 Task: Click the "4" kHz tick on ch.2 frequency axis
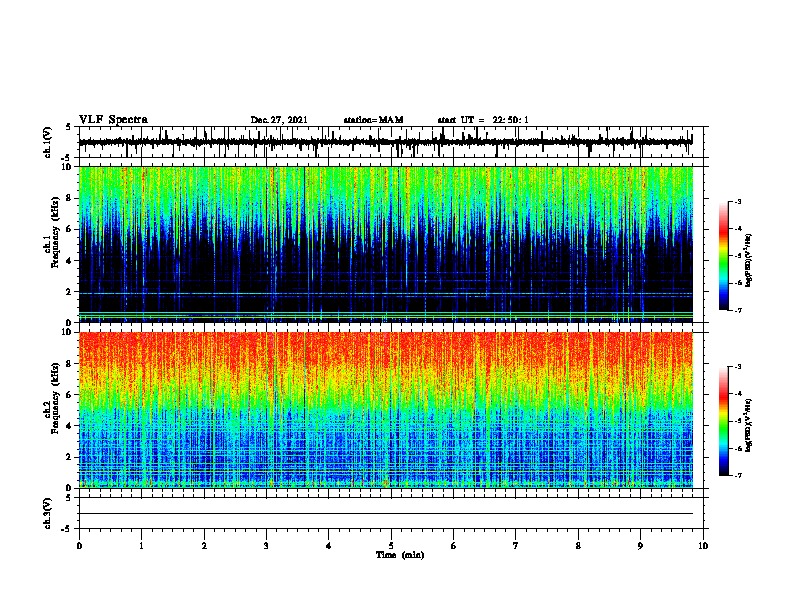tap(70, 426)
